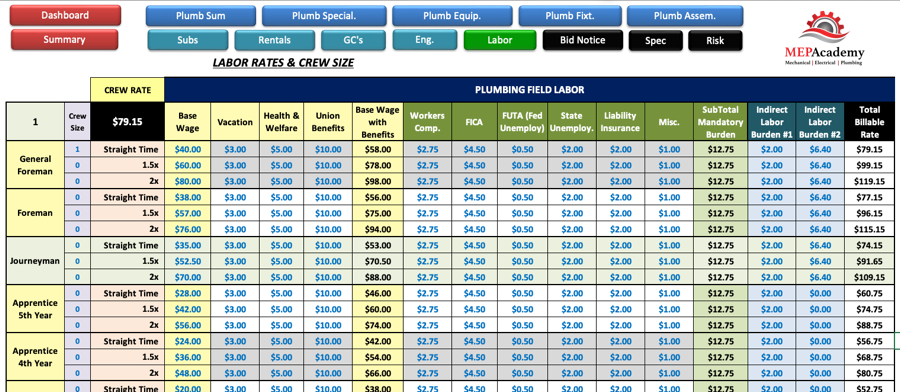Select General Foreman Straight Time crew size cell

click(x=77, y=149)
